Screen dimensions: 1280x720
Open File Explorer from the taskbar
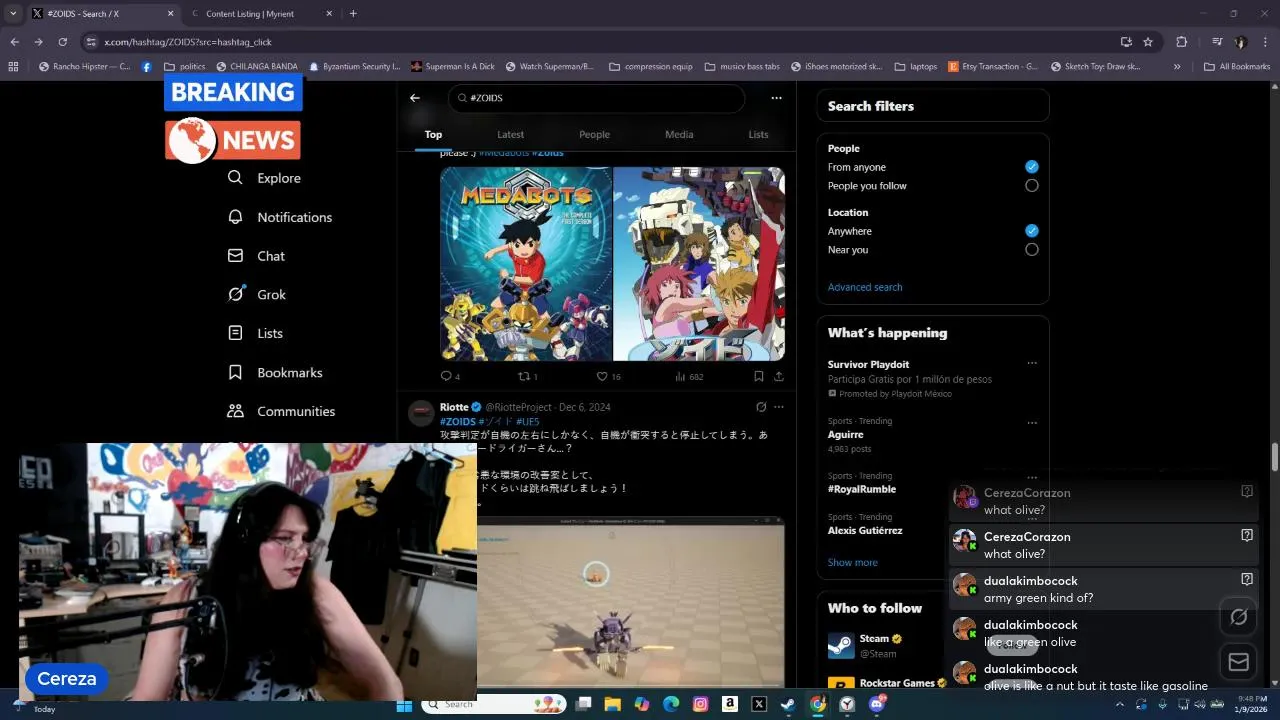pyautogui.click(x=613, y=704)
